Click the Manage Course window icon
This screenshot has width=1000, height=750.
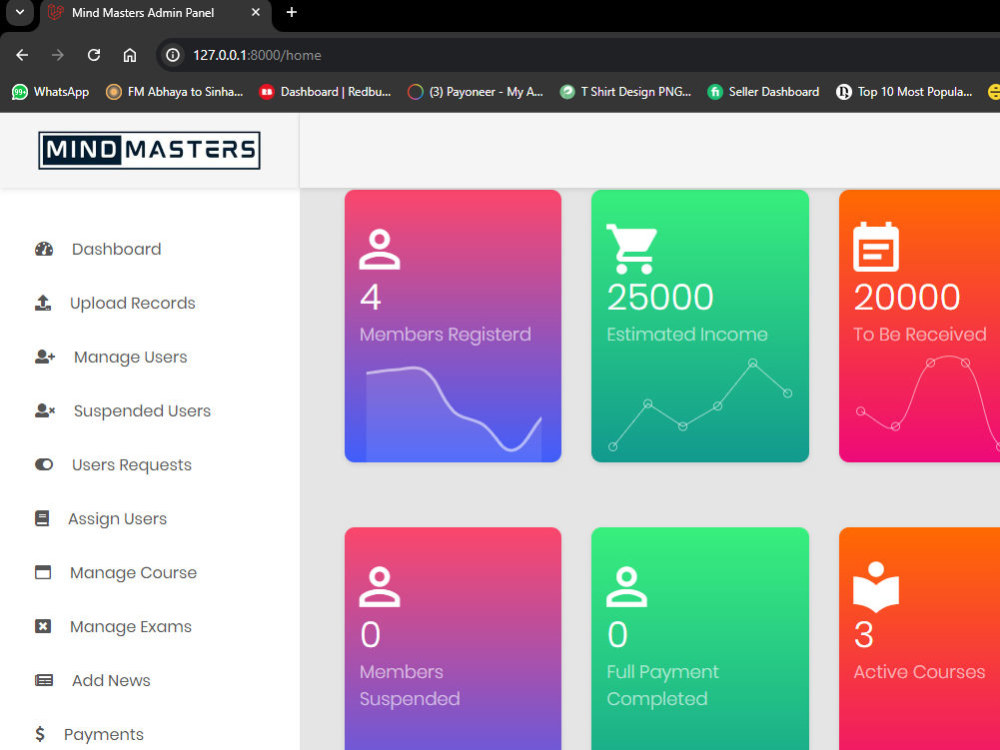[43, 572]
